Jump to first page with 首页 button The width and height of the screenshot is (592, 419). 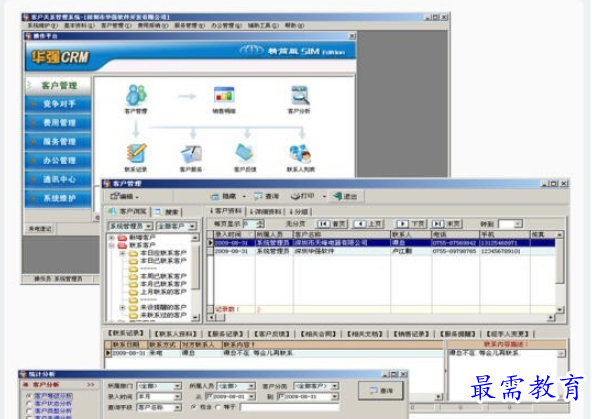coord(331,224)
